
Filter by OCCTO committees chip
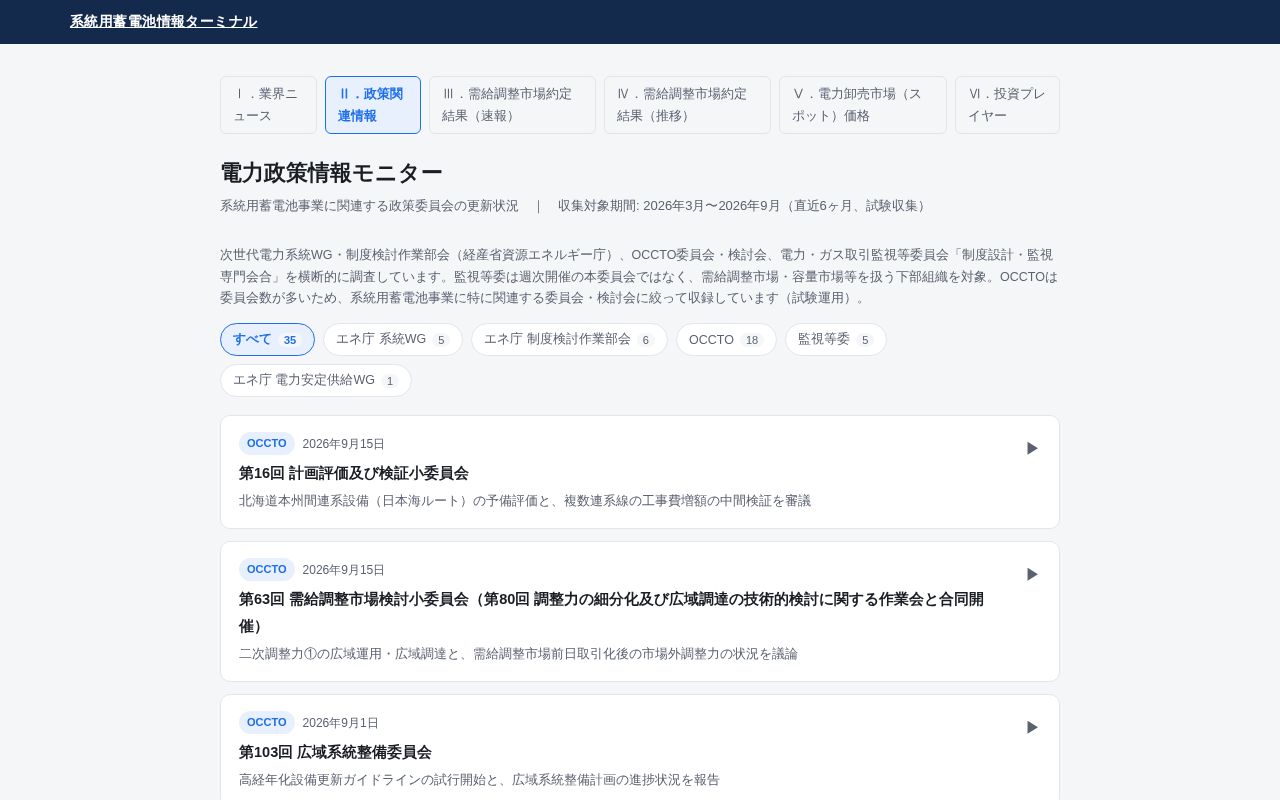[x=726, y=339]
